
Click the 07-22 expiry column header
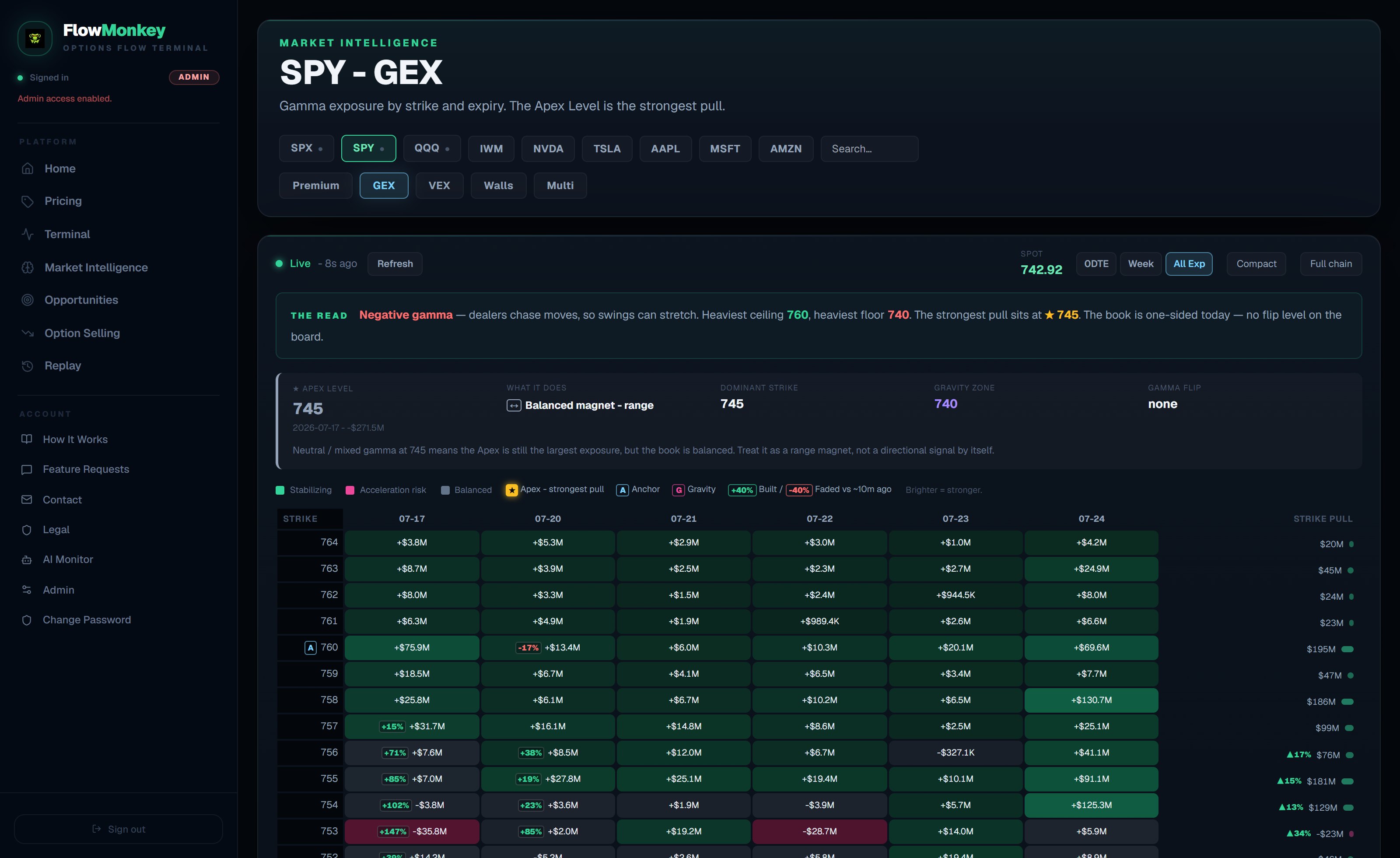(819, 519)
